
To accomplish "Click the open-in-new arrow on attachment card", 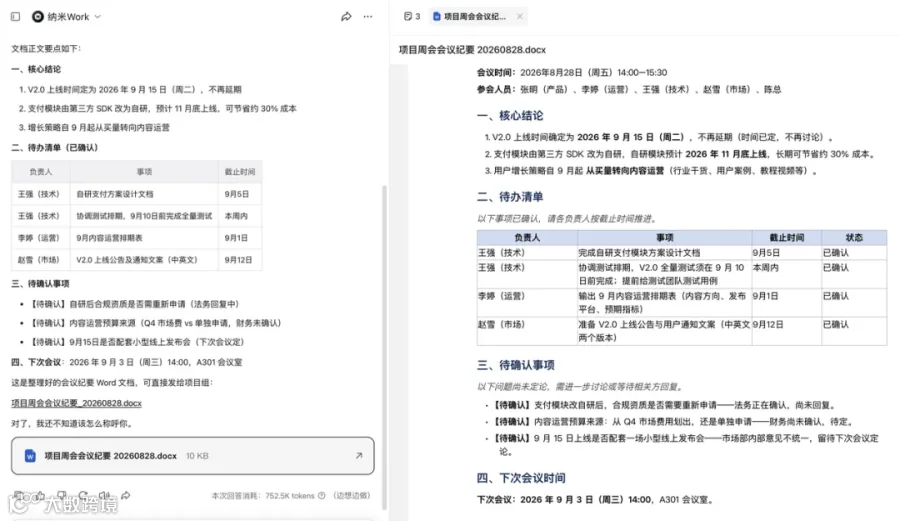I will 359,456.
